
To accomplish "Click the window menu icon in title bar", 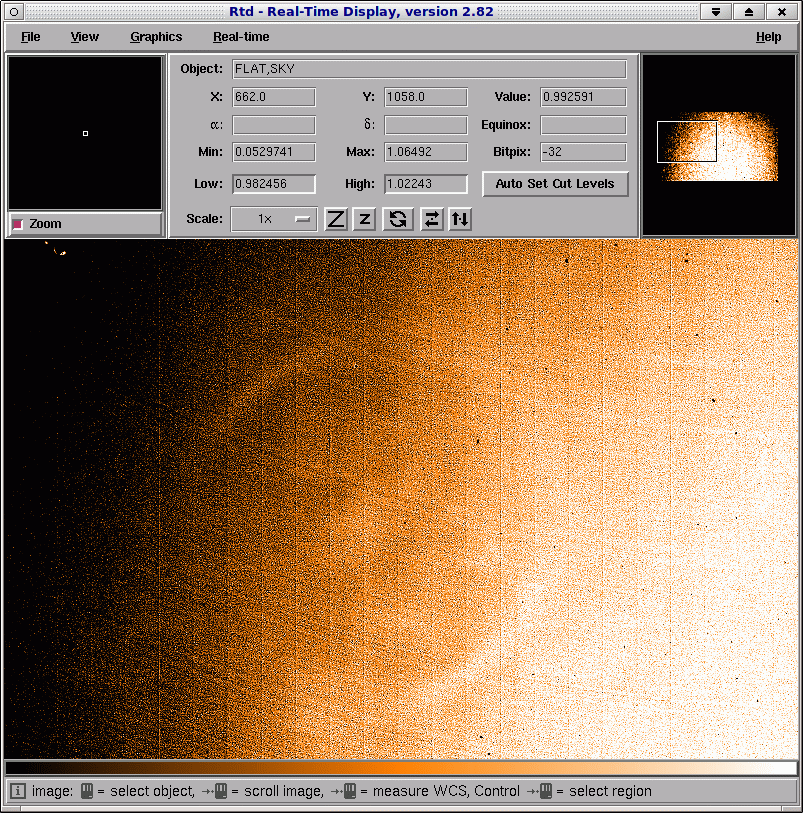I will [14, 12].
